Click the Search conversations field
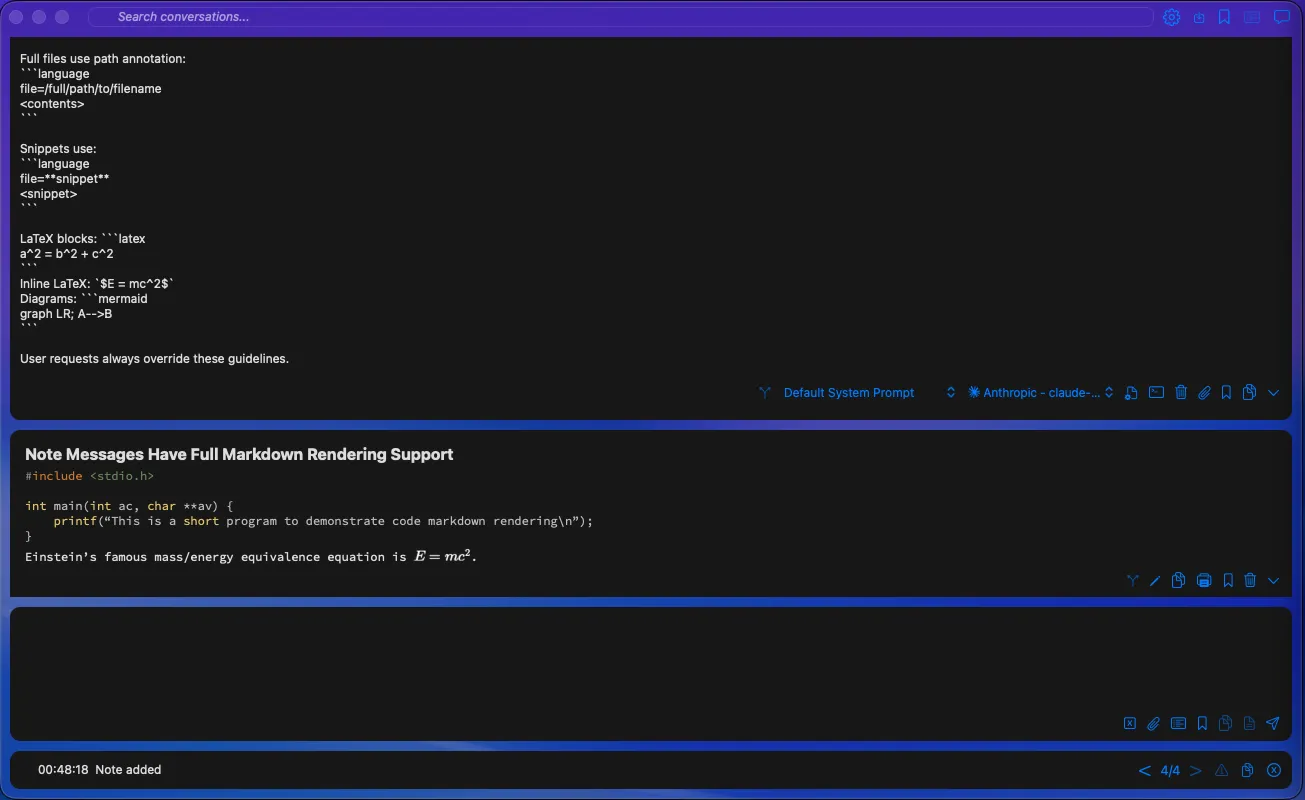The image size is (1305, 800). pyautogui.click(x=620, y=17)
